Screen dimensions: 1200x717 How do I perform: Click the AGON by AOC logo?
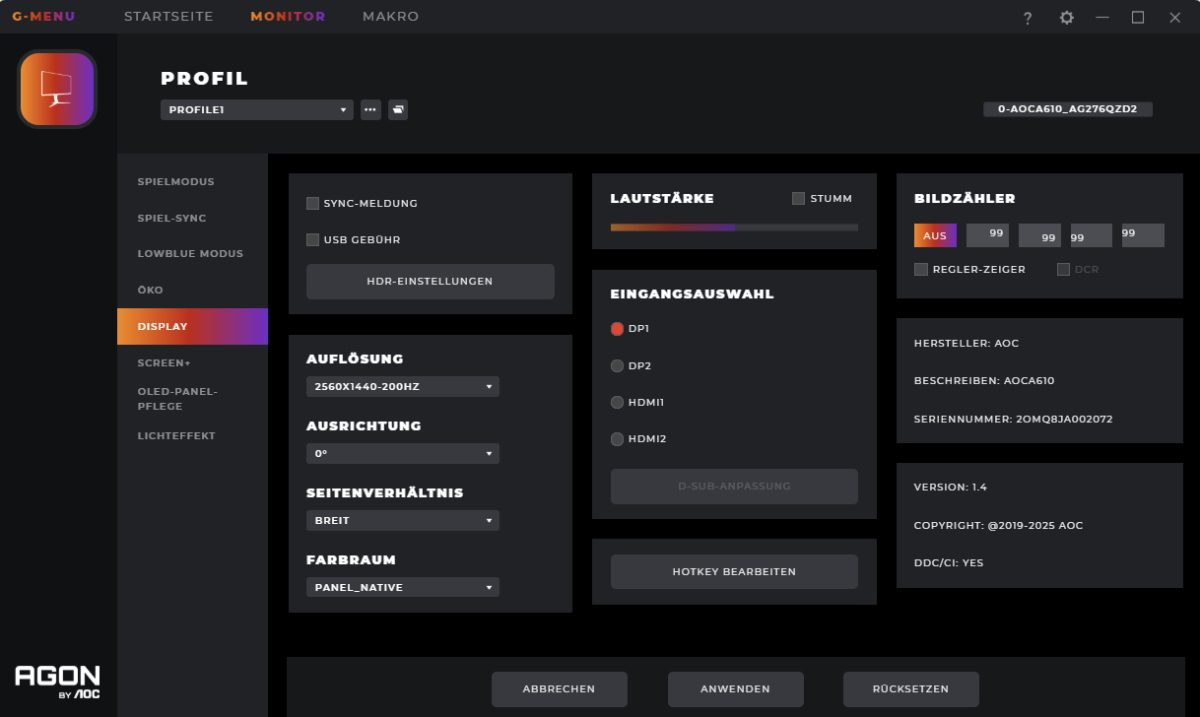[57, 681]
